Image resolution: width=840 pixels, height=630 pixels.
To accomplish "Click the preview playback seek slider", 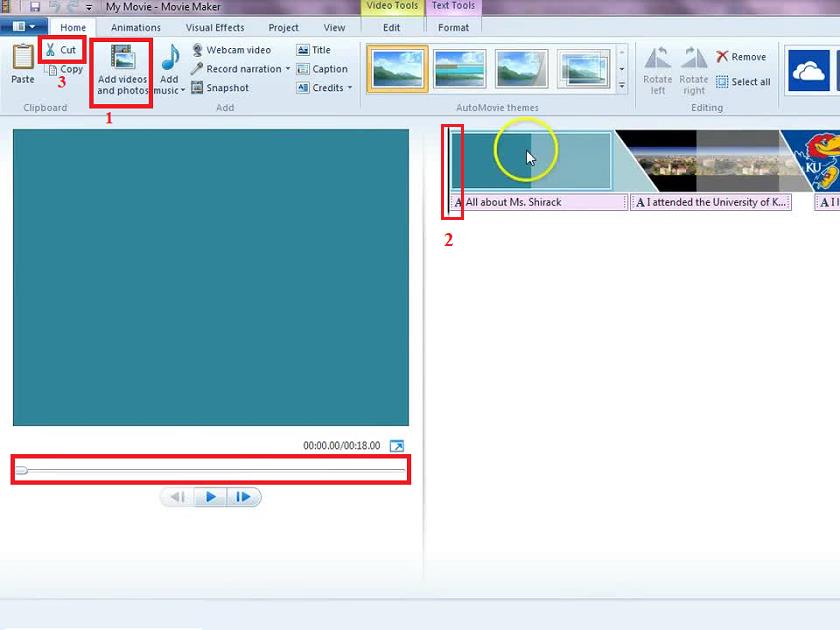I will 210,470.
